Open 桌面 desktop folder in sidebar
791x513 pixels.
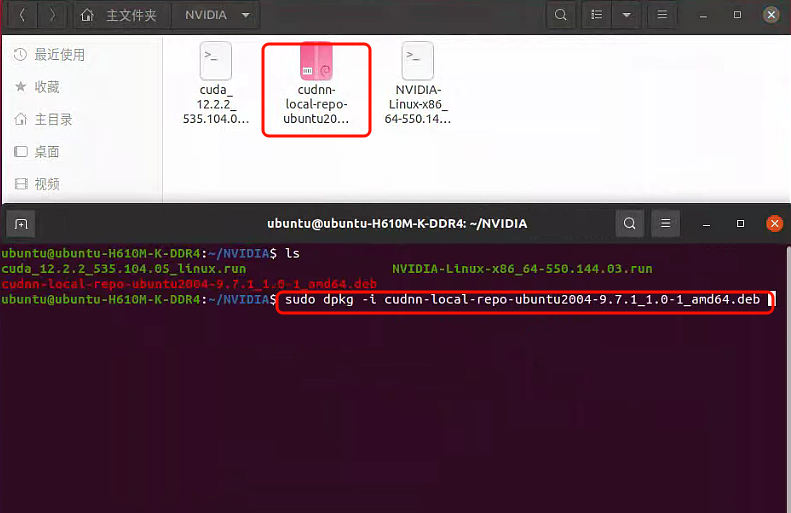click(x=47, y=152)
